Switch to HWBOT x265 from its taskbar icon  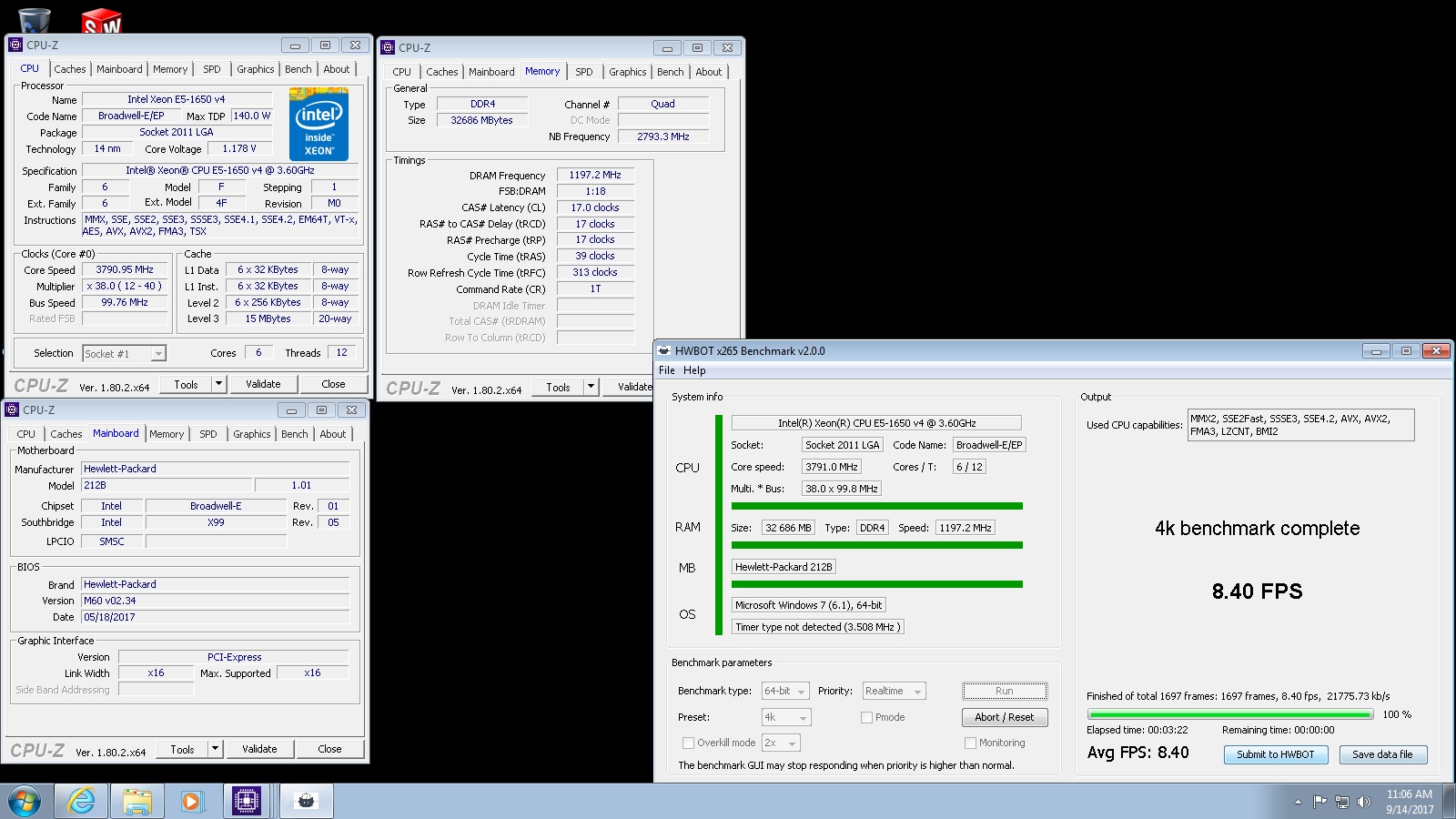point(307,802)
